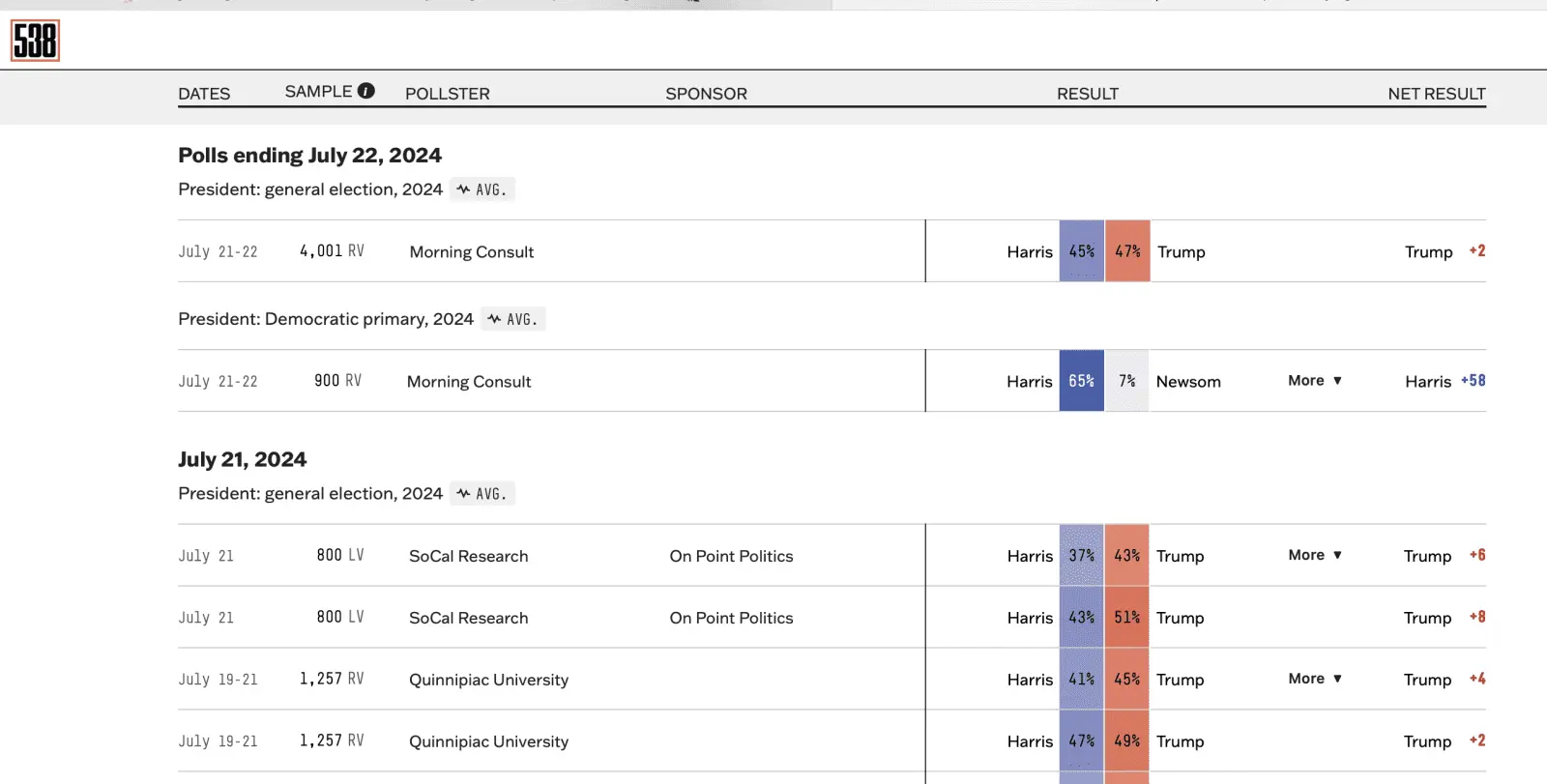Click Trump 51% red result box
1547x784 pixels.
(x=1126, y=618)
